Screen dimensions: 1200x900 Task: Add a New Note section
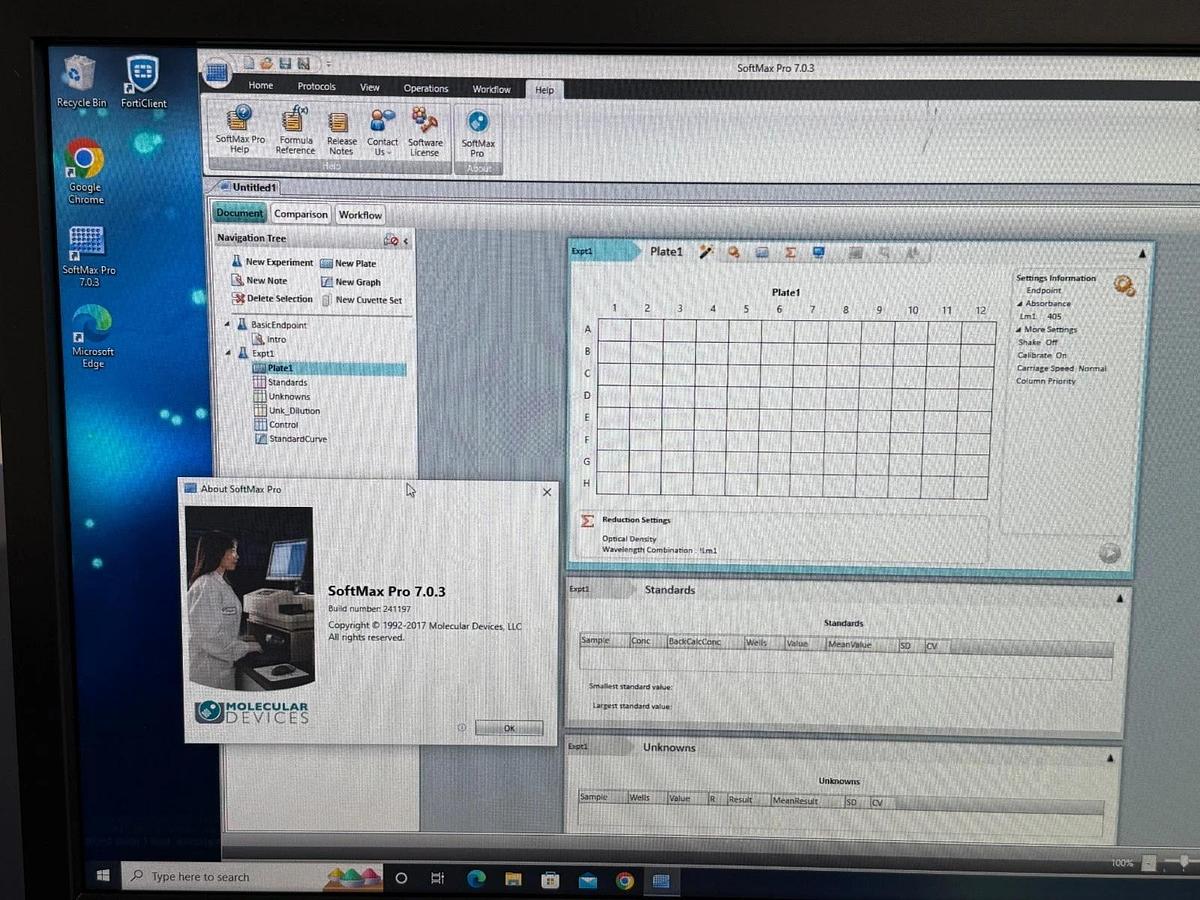[260, 280]
